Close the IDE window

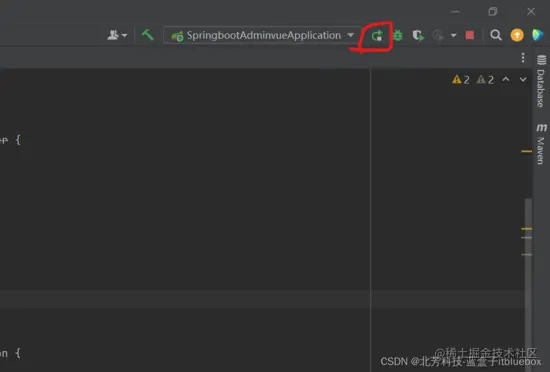tap(531, 12)
